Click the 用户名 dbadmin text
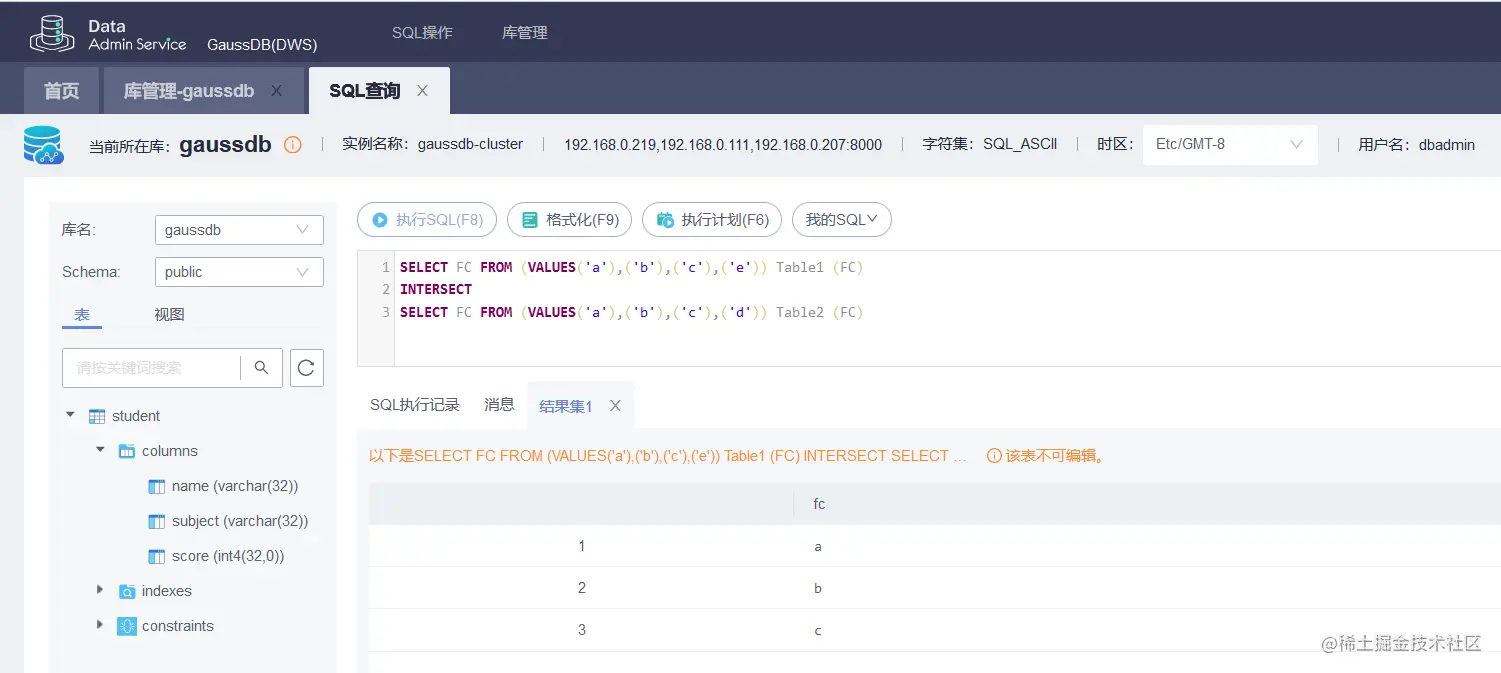Screen dimensions: 1501x673 pyautogui.click(x=1416, y=145)
